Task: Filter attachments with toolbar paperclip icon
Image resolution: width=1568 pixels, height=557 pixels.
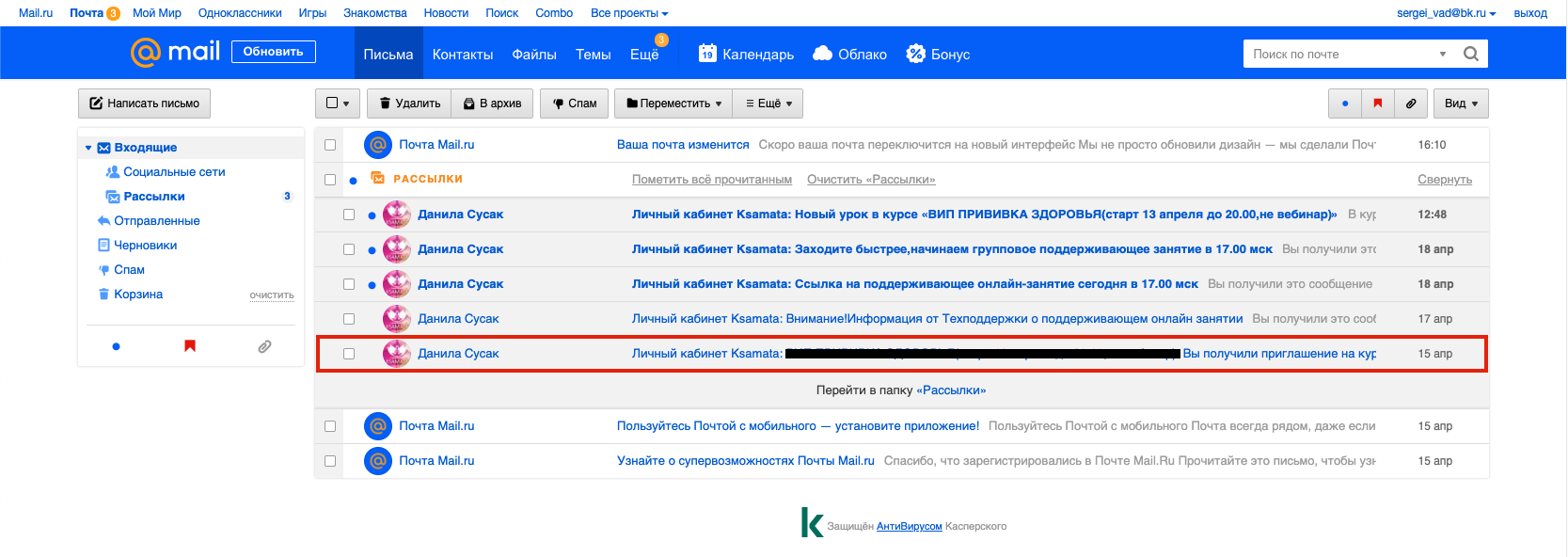Action: pyautogui.click(x=1411, y=103)
